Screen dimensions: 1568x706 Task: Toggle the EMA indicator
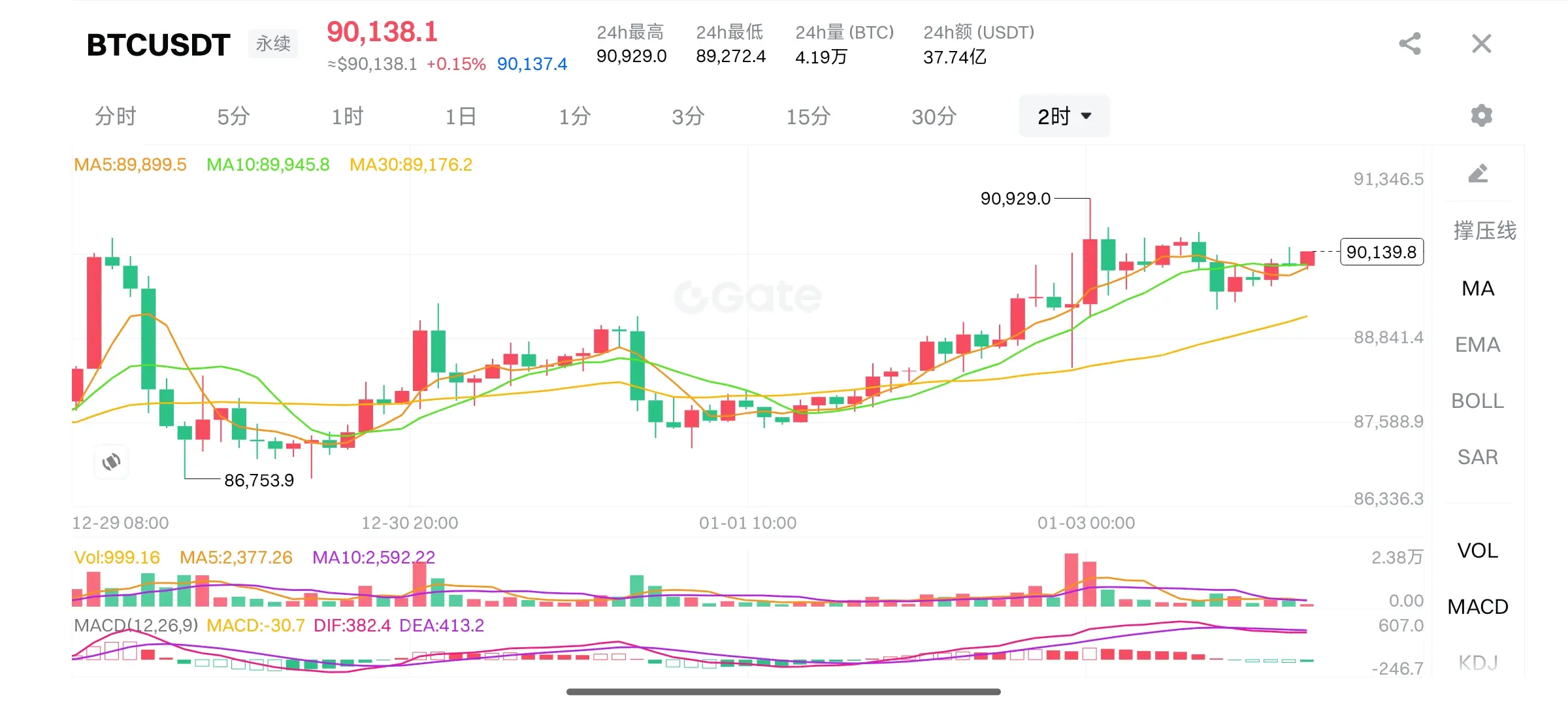click(x=1478, y=345)
